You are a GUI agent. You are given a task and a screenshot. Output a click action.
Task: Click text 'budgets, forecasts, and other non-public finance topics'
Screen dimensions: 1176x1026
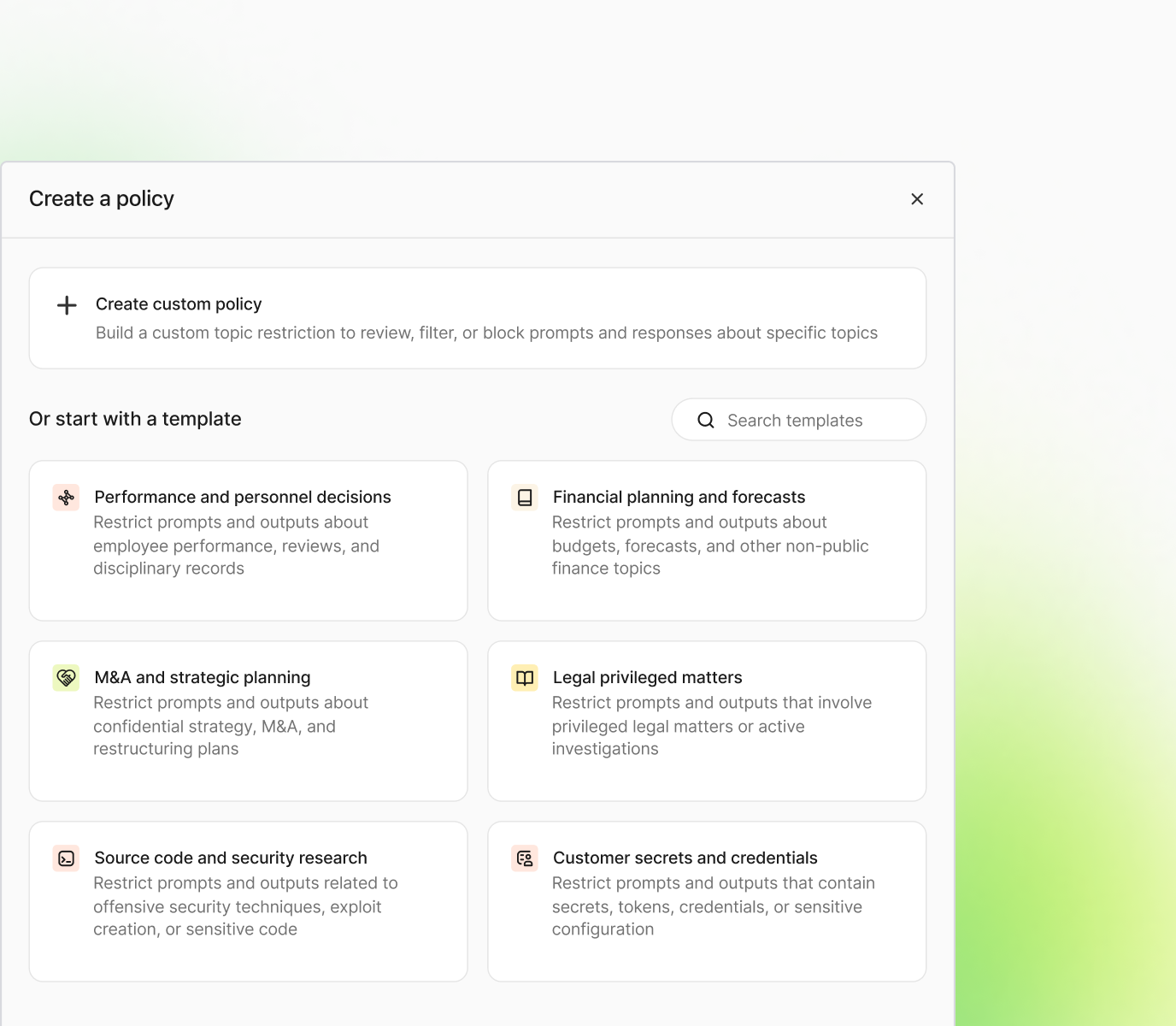point(710,557)
